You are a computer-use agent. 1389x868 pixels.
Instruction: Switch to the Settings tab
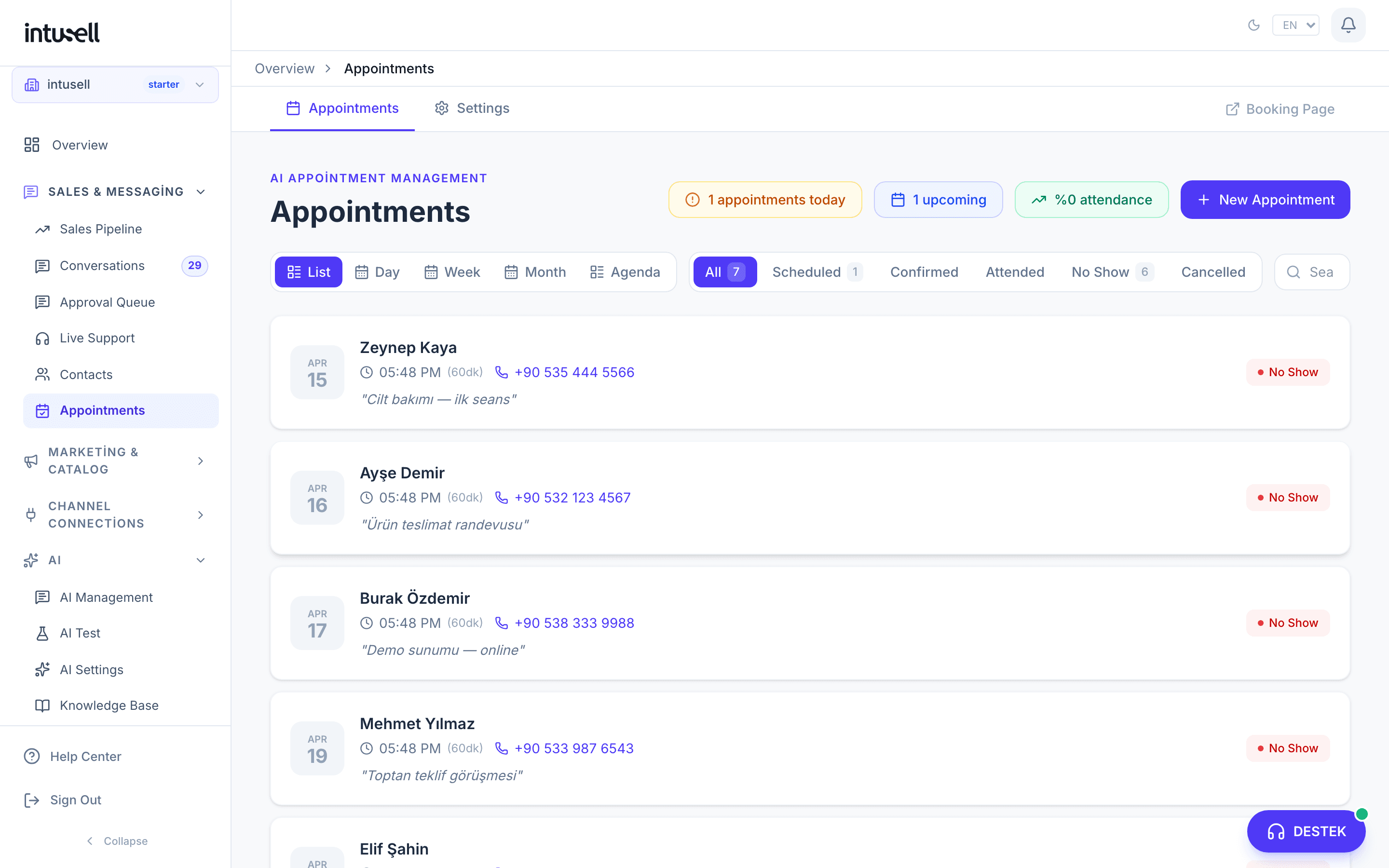click(x=472, y=108)
